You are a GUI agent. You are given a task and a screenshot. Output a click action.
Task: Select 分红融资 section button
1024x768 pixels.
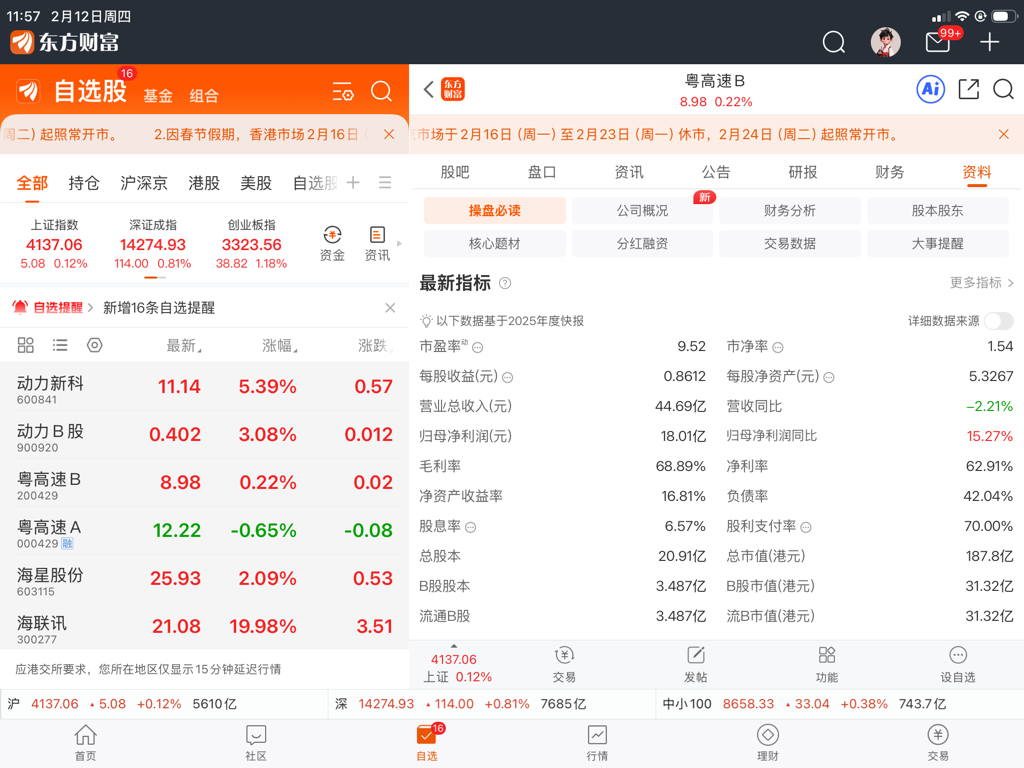(x=643, y=244)
